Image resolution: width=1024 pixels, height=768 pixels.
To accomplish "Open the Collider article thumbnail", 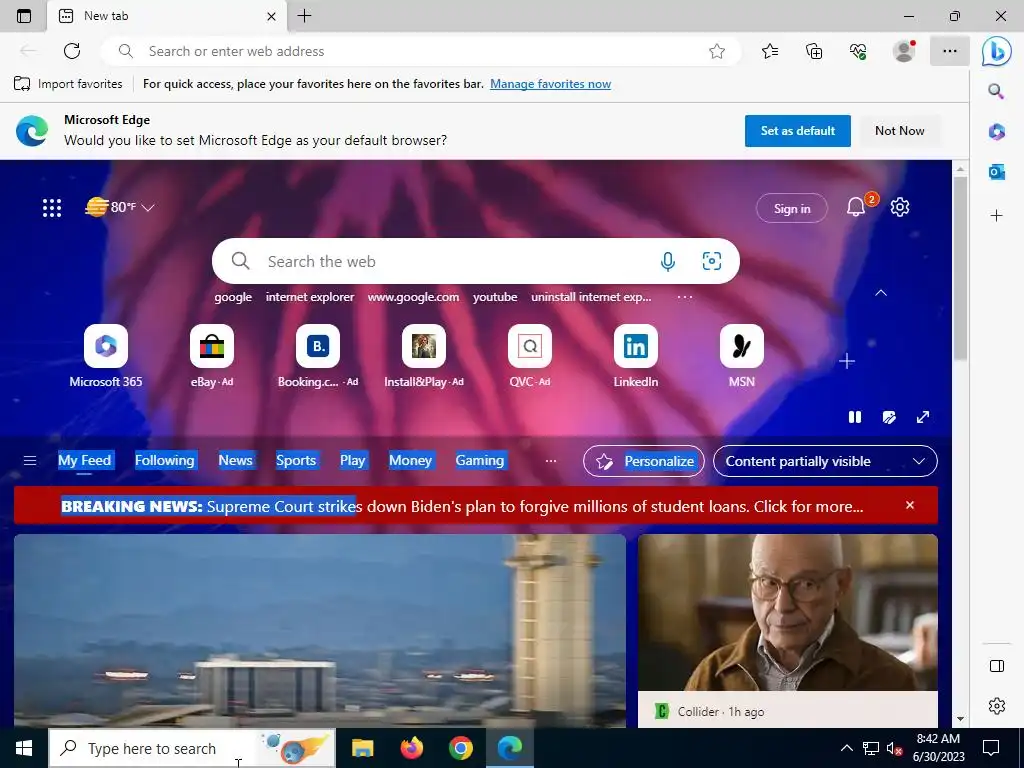I will click(788, 613).
